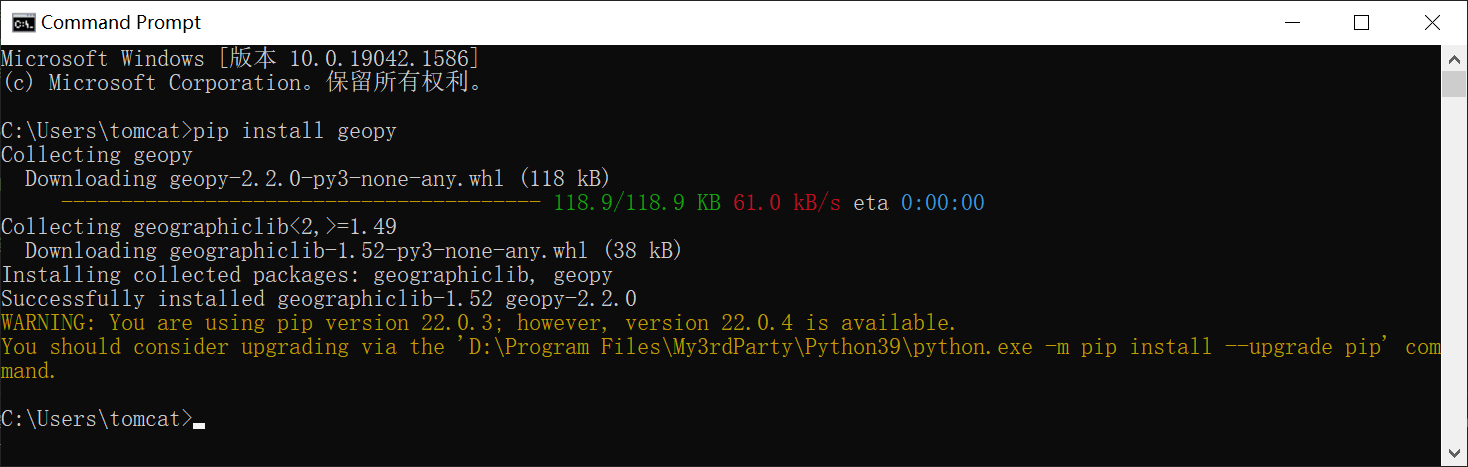The height and width of the screenshot is (467, 1468).
Task: Click the blue "0:00:00" eta value
Action: pos(943,203)
